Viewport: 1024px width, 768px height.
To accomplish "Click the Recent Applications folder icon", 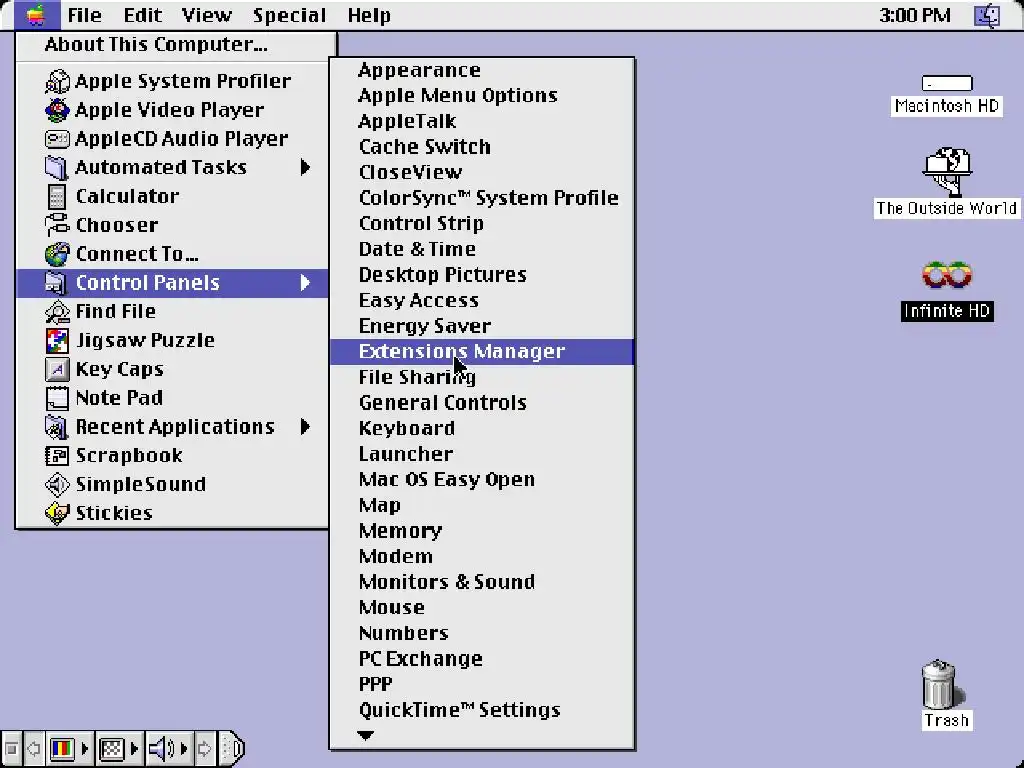I will point(57,426).
